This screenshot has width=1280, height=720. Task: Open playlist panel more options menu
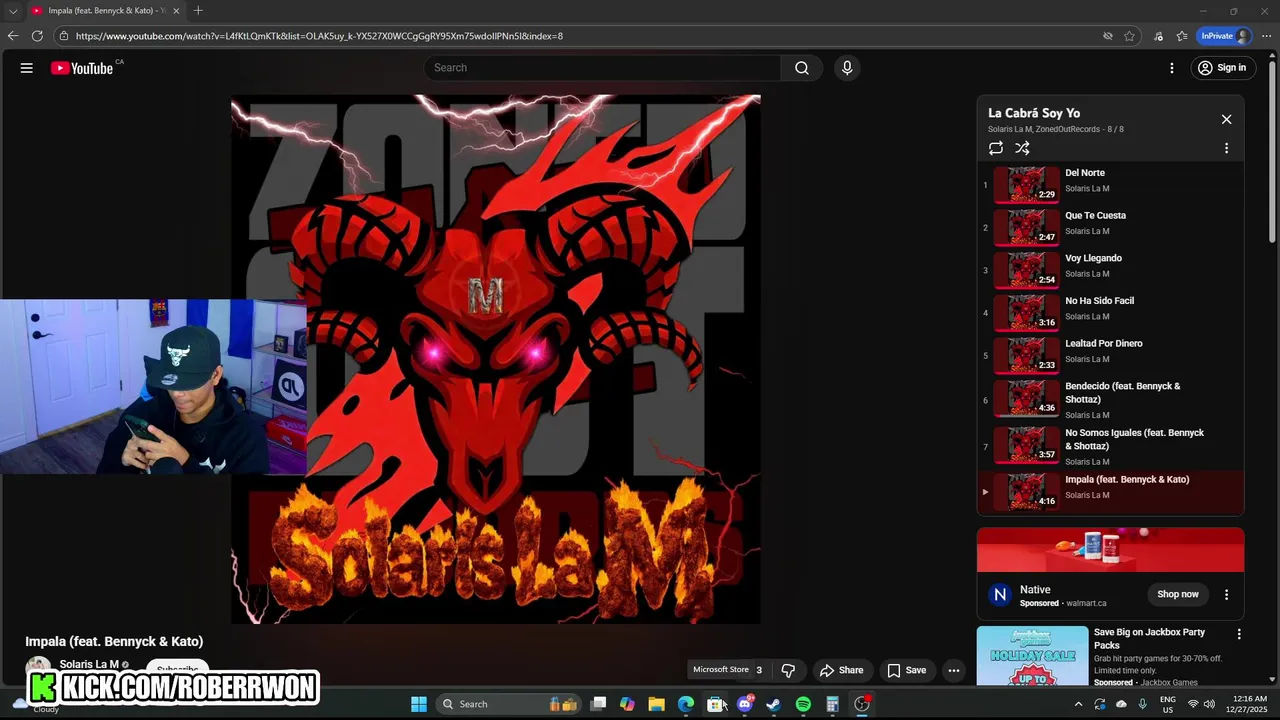[x=1226, y=148]
